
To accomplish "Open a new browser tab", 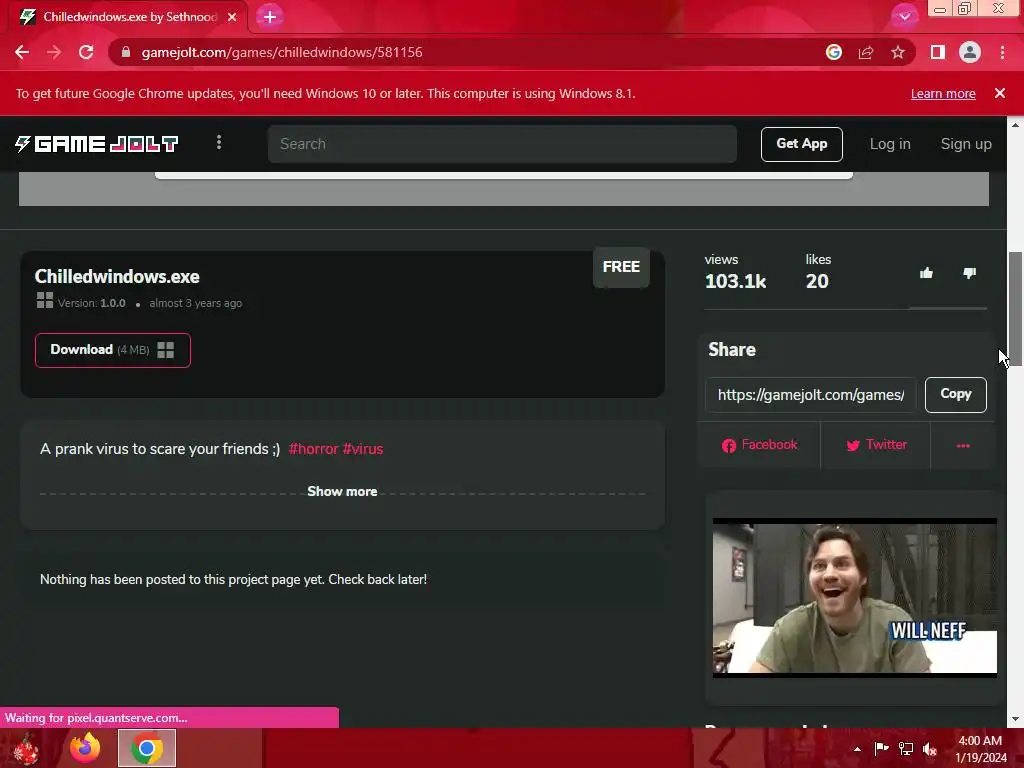I will (x=270, y=17).
